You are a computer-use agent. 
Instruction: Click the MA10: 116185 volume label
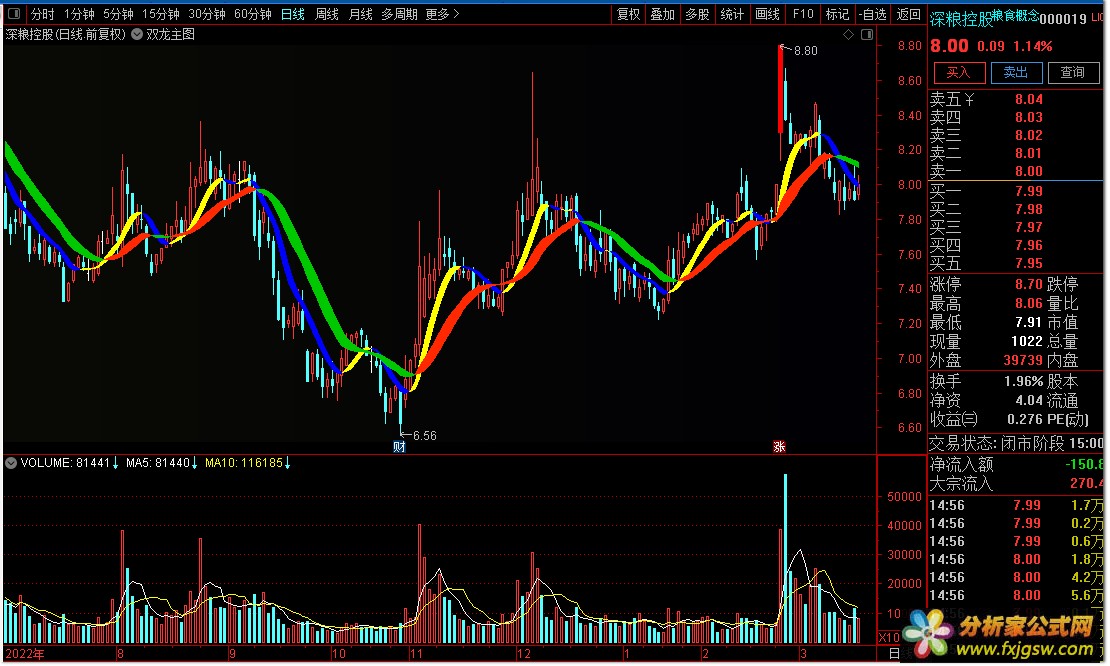[x=248, y=463]
